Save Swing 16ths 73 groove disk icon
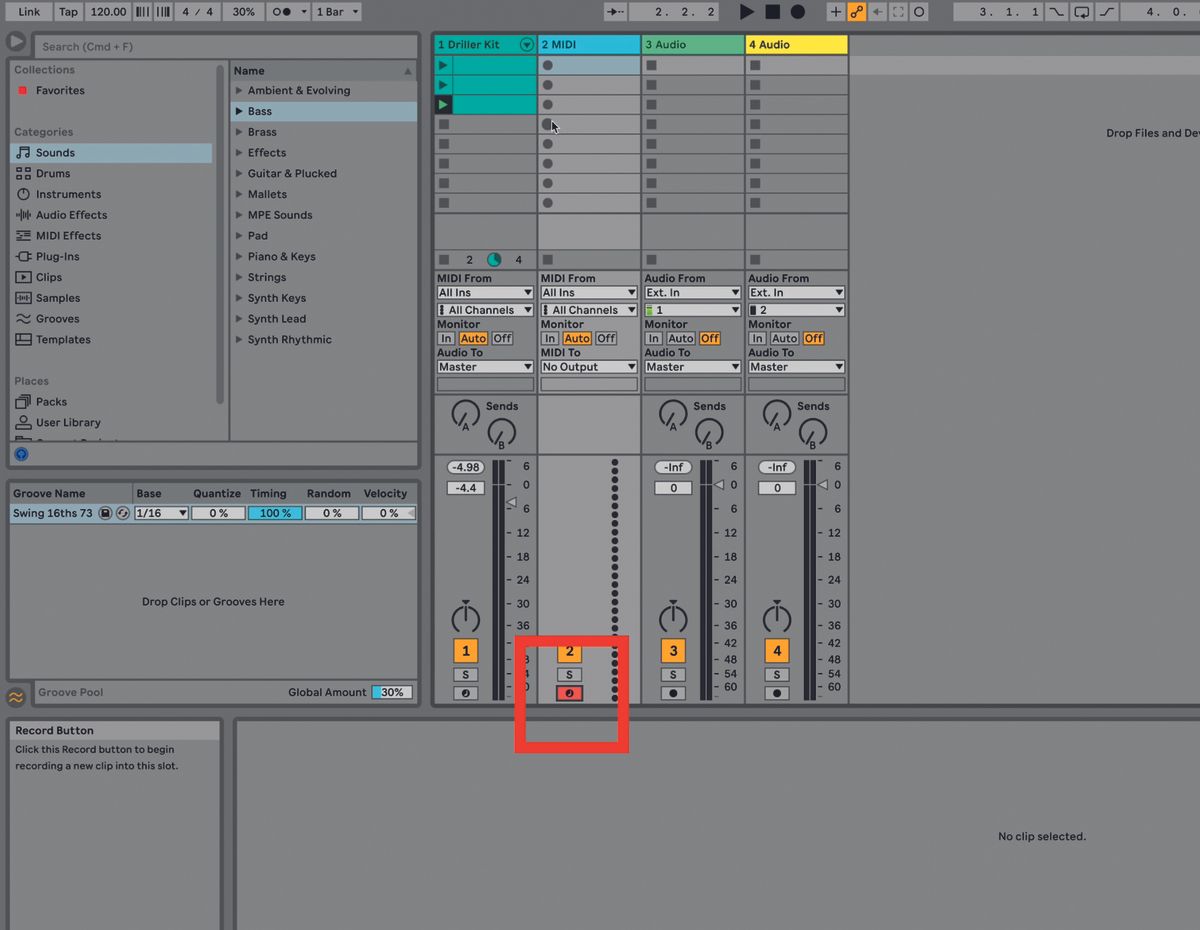1200x930 pixels. (105, 513)
